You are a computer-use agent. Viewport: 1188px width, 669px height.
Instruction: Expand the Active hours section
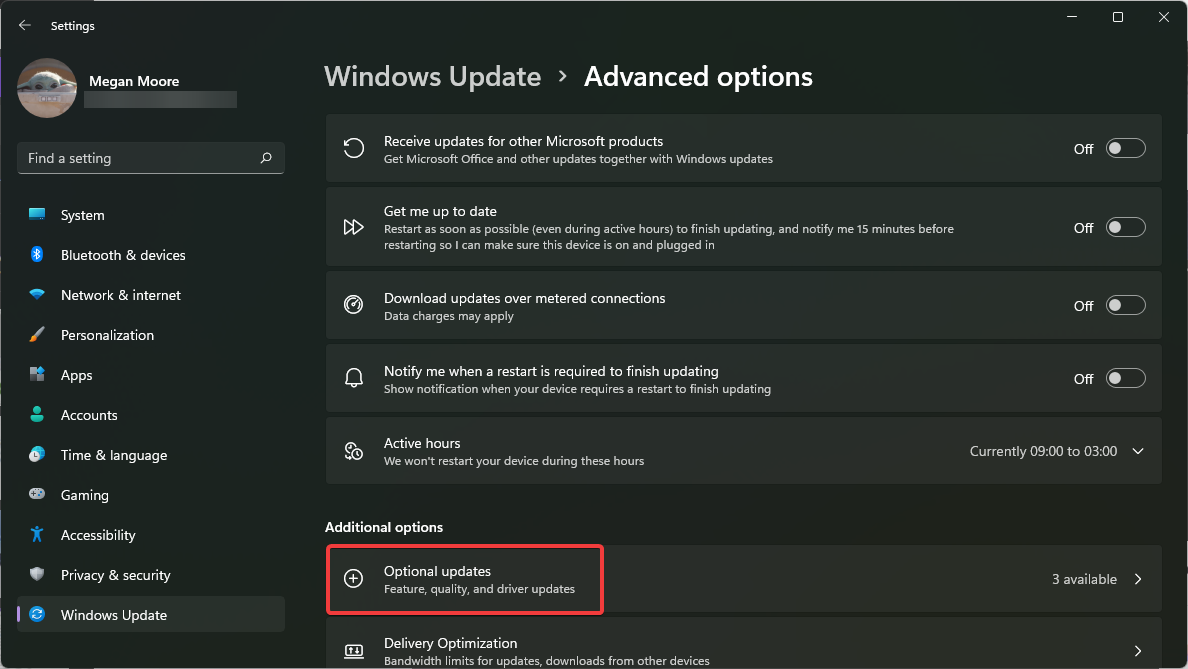tap(1138, 450)
